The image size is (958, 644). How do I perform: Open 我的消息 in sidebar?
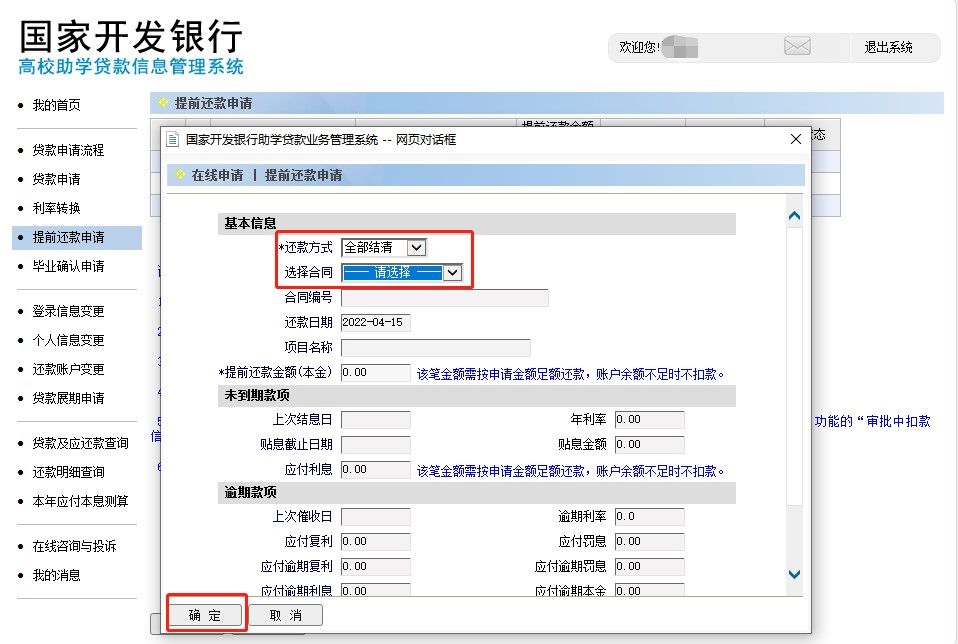(x=56, y=576)
